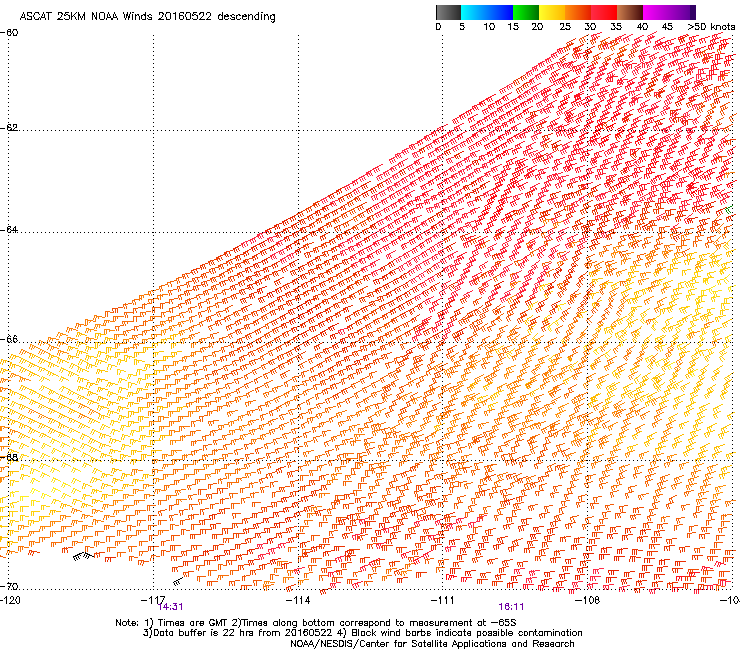
Task: Click the latitude label -62
Action: [x=9, y=127]
